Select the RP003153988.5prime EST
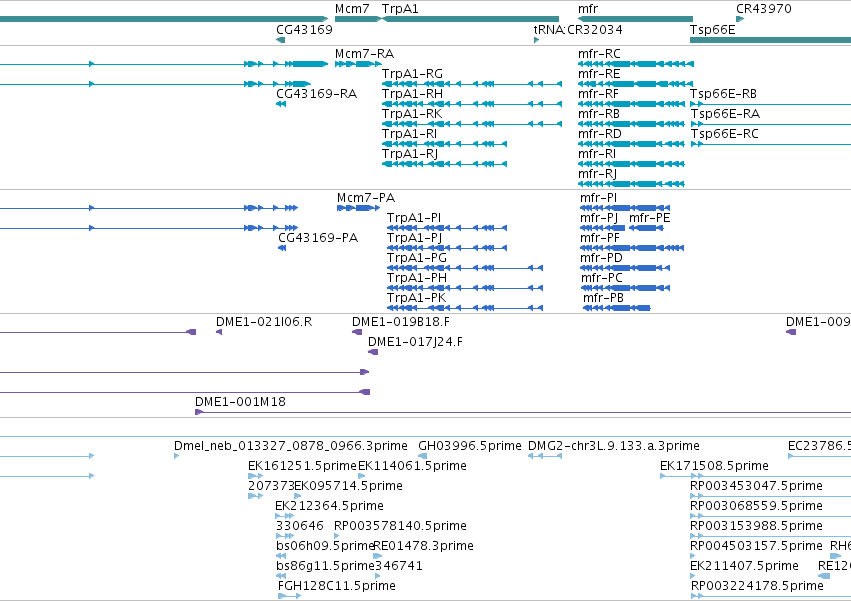851x601 pixels. 771,536
